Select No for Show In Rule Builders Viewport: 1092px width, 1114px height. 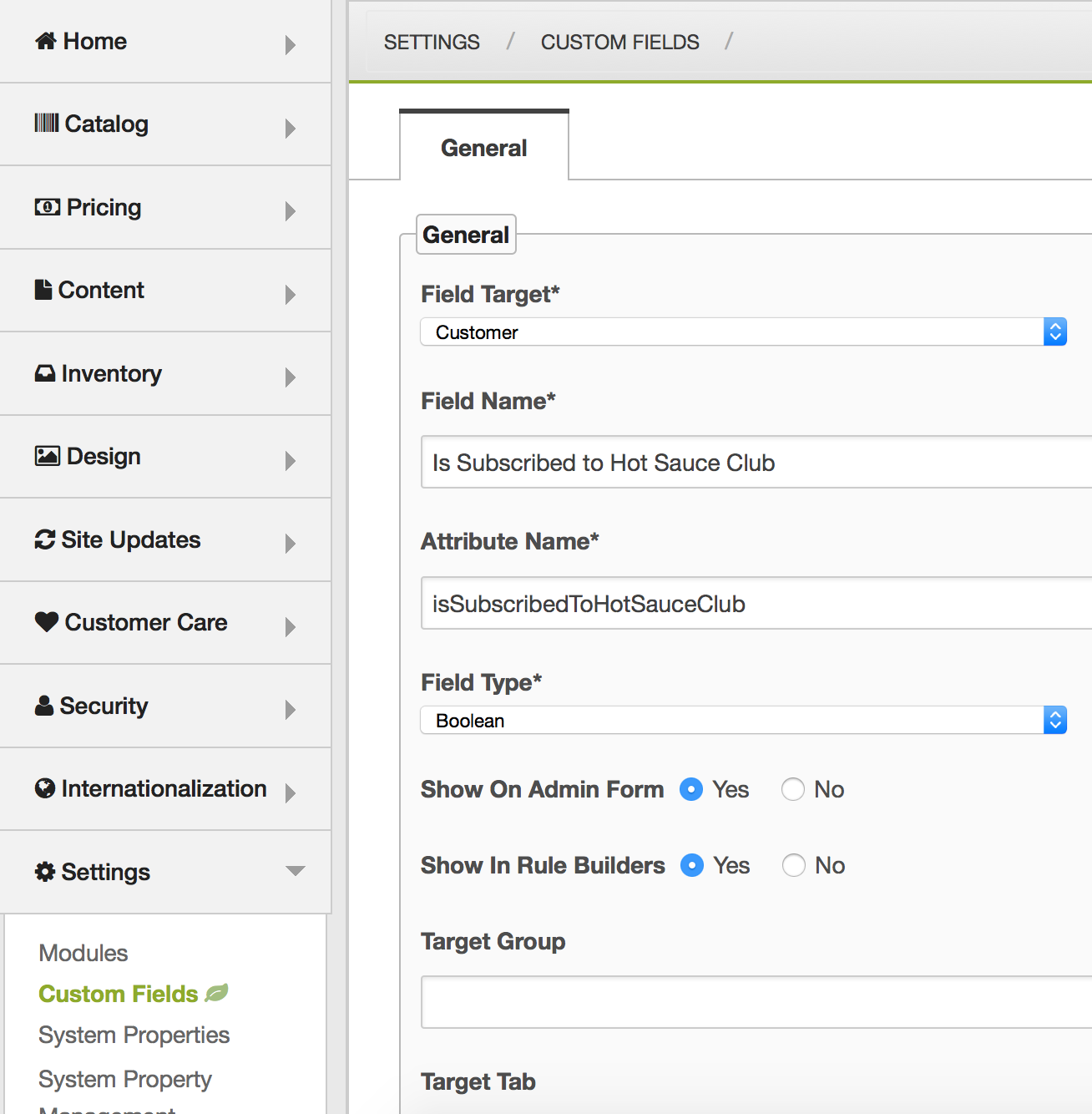[794, 865]
